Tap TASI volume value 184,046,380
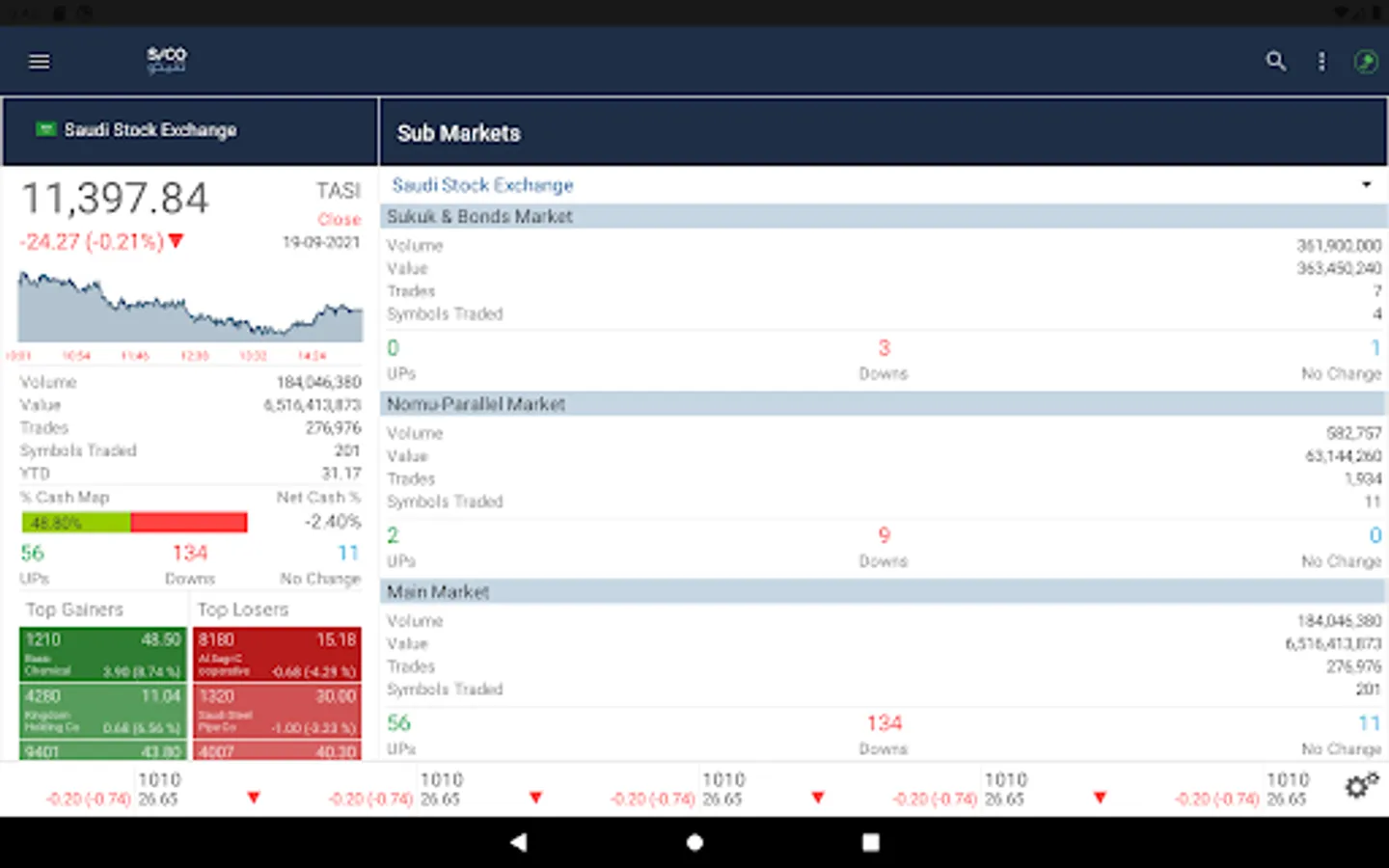Screen dimensions: 1389x868 [x=318, y=383]
